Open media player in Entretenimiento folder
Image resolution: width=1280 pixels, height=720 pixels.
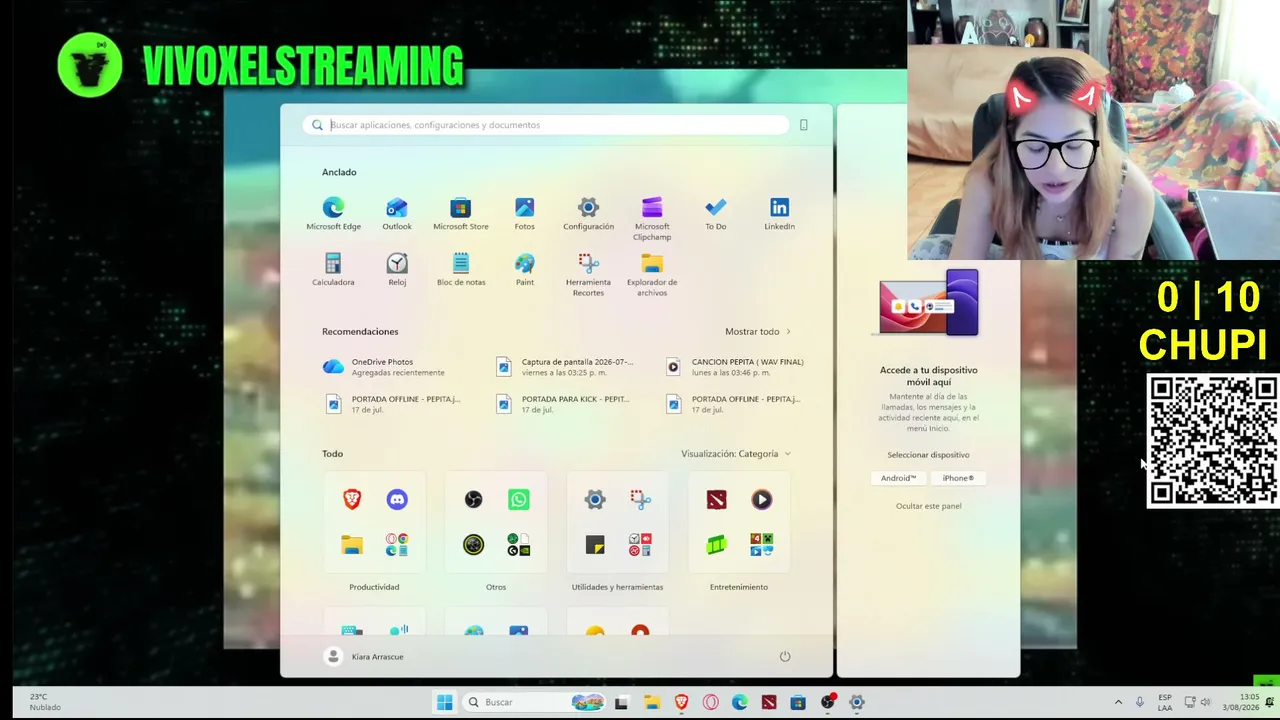762,499
